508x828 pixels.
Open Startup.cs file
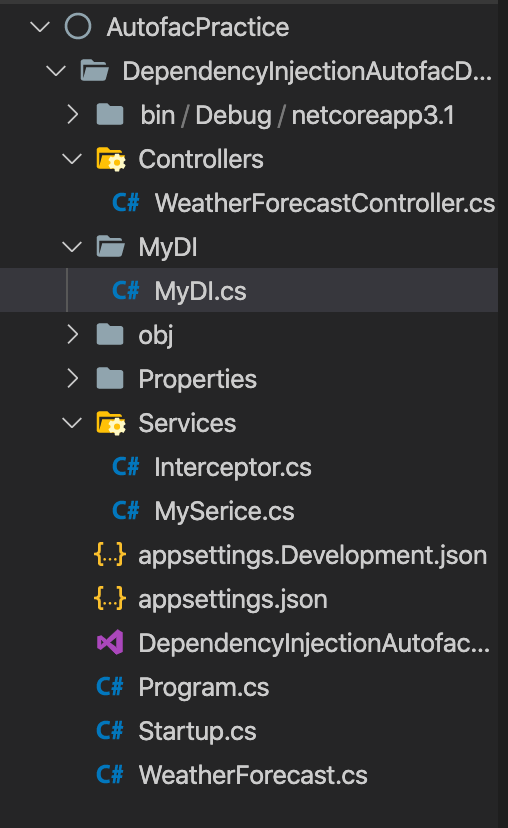[x=197, y=731]
